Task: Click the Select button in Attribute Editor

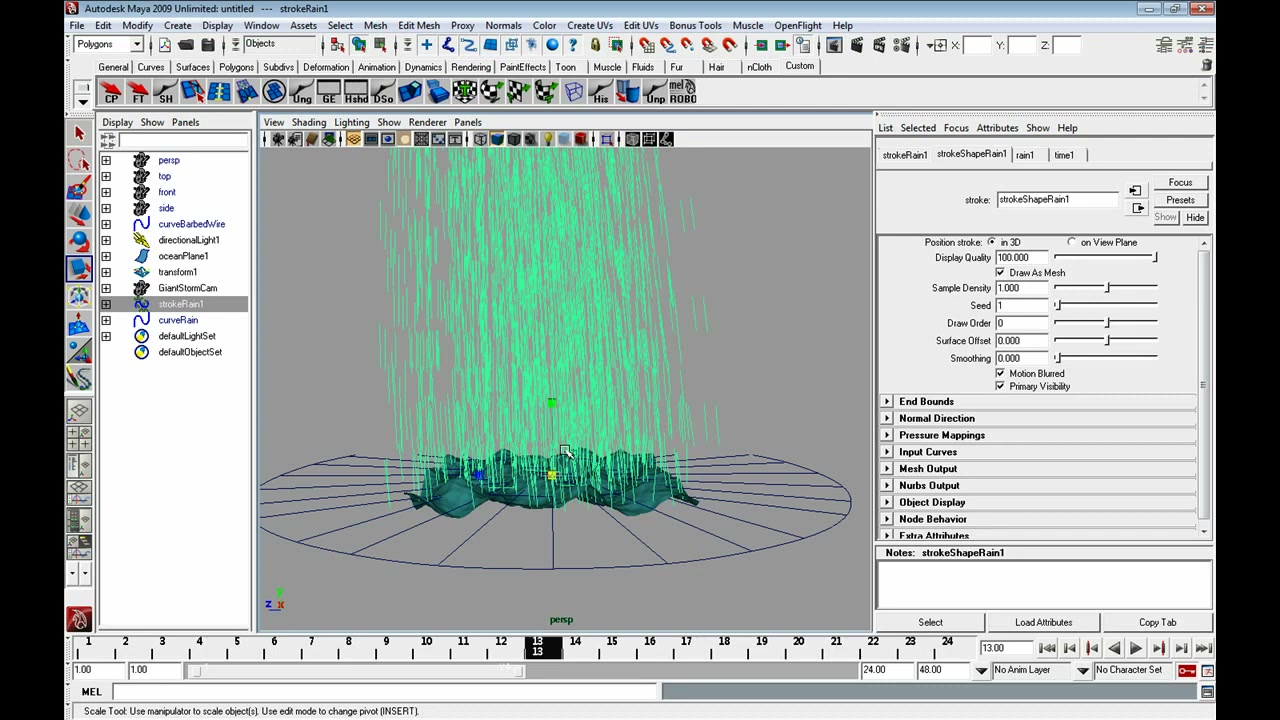Action: 930,622
